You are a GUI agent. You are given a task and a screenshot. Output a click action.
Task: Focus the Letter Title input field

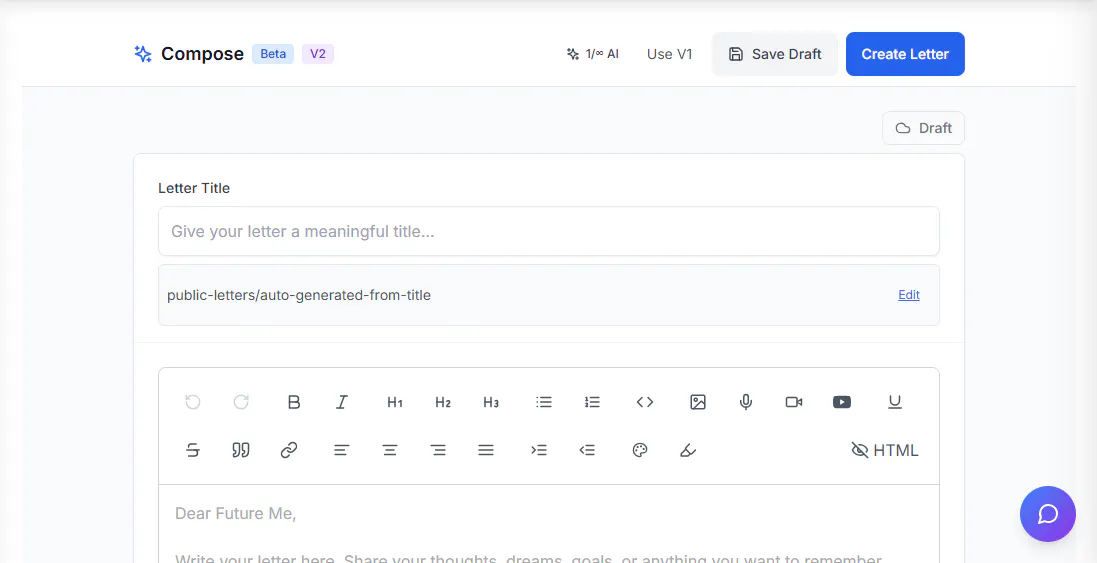tap(548, 231)
